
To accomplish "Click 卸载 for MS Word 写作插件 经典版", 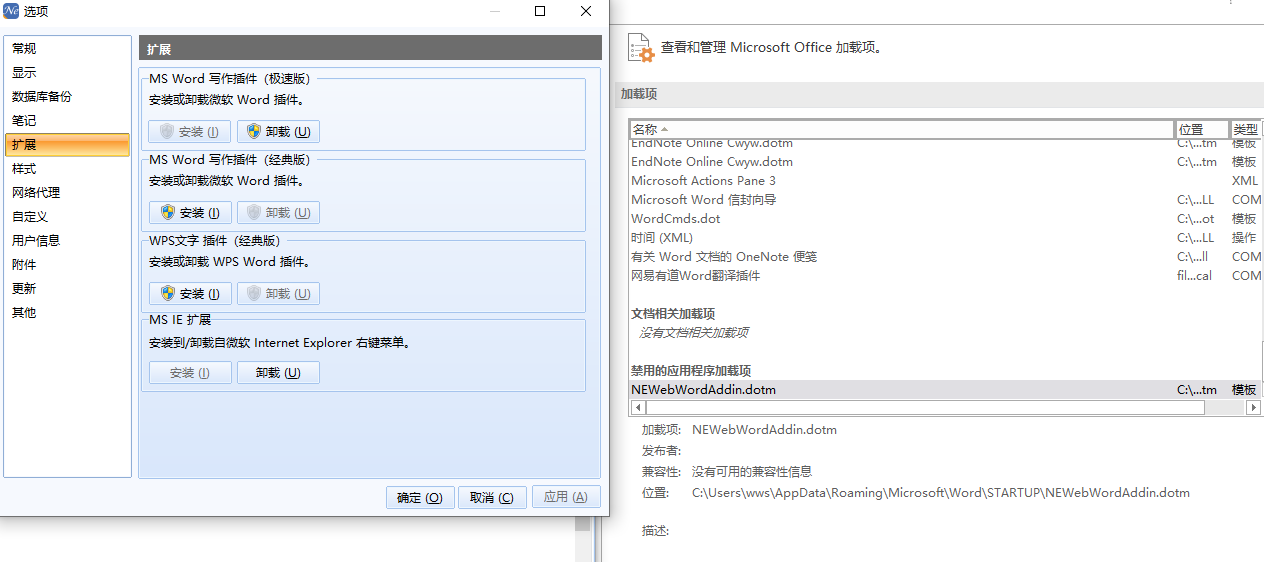I will pos(278,212).
